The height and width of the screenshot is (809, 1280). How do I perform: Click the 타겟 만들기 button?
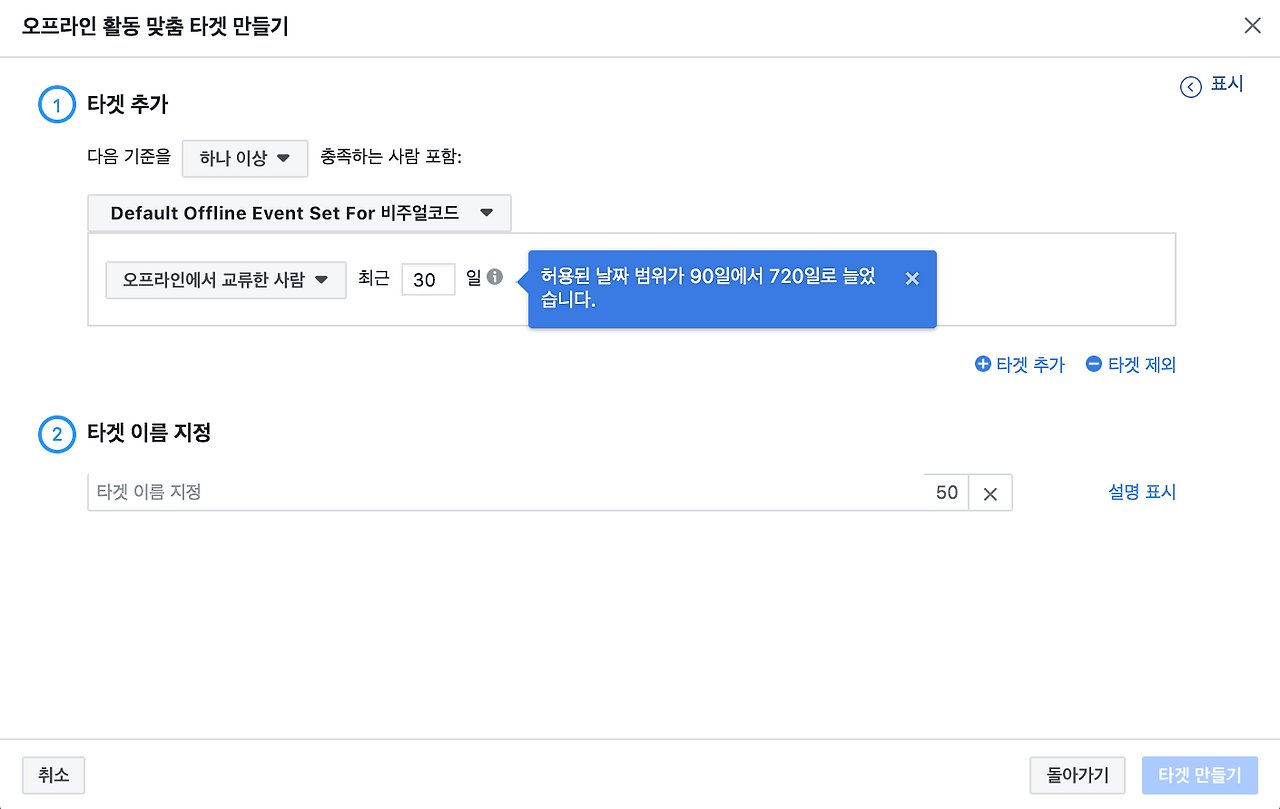click(1199, 775)
